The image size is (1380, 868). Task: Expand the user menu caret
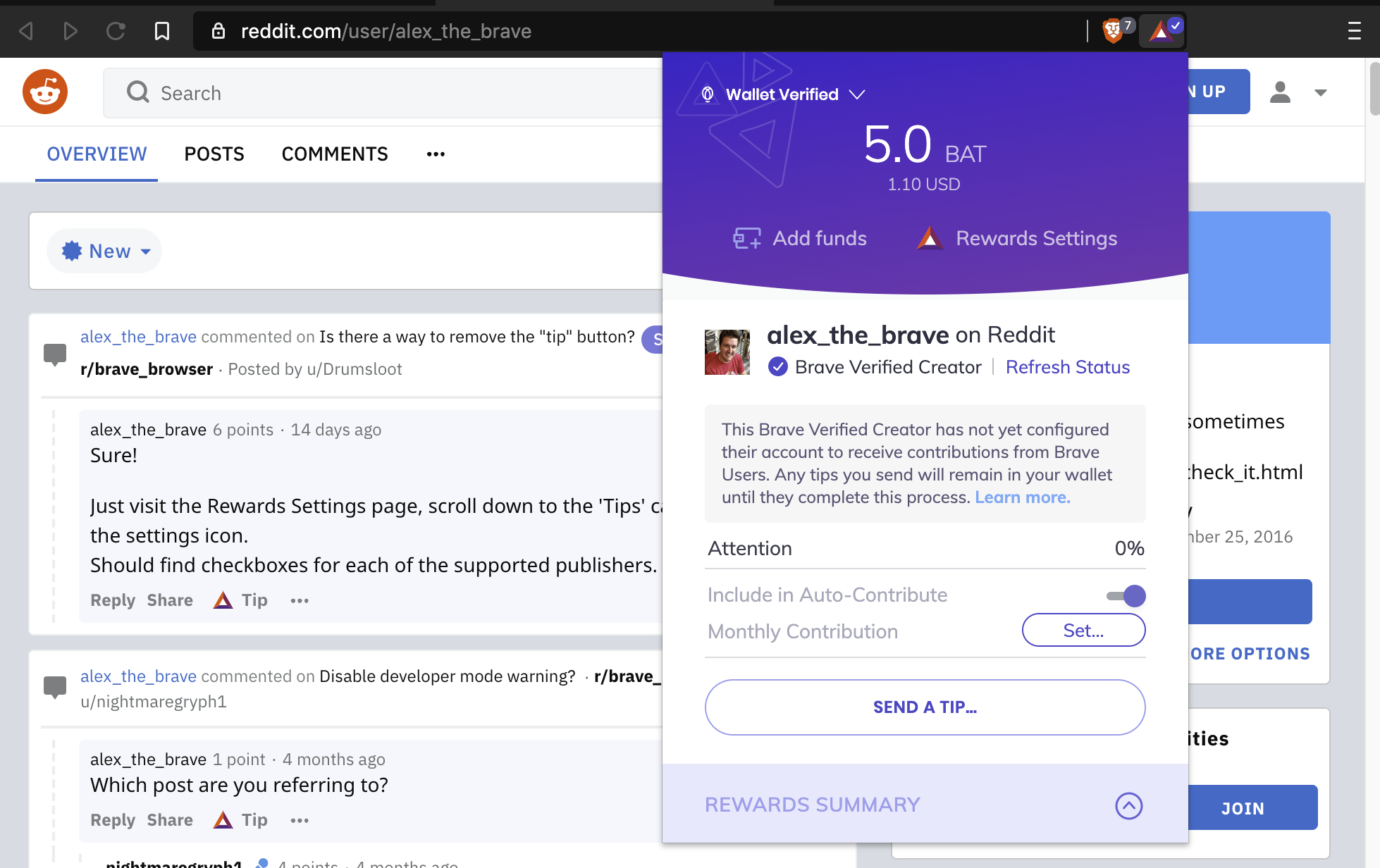click(x=1321, y=92)
